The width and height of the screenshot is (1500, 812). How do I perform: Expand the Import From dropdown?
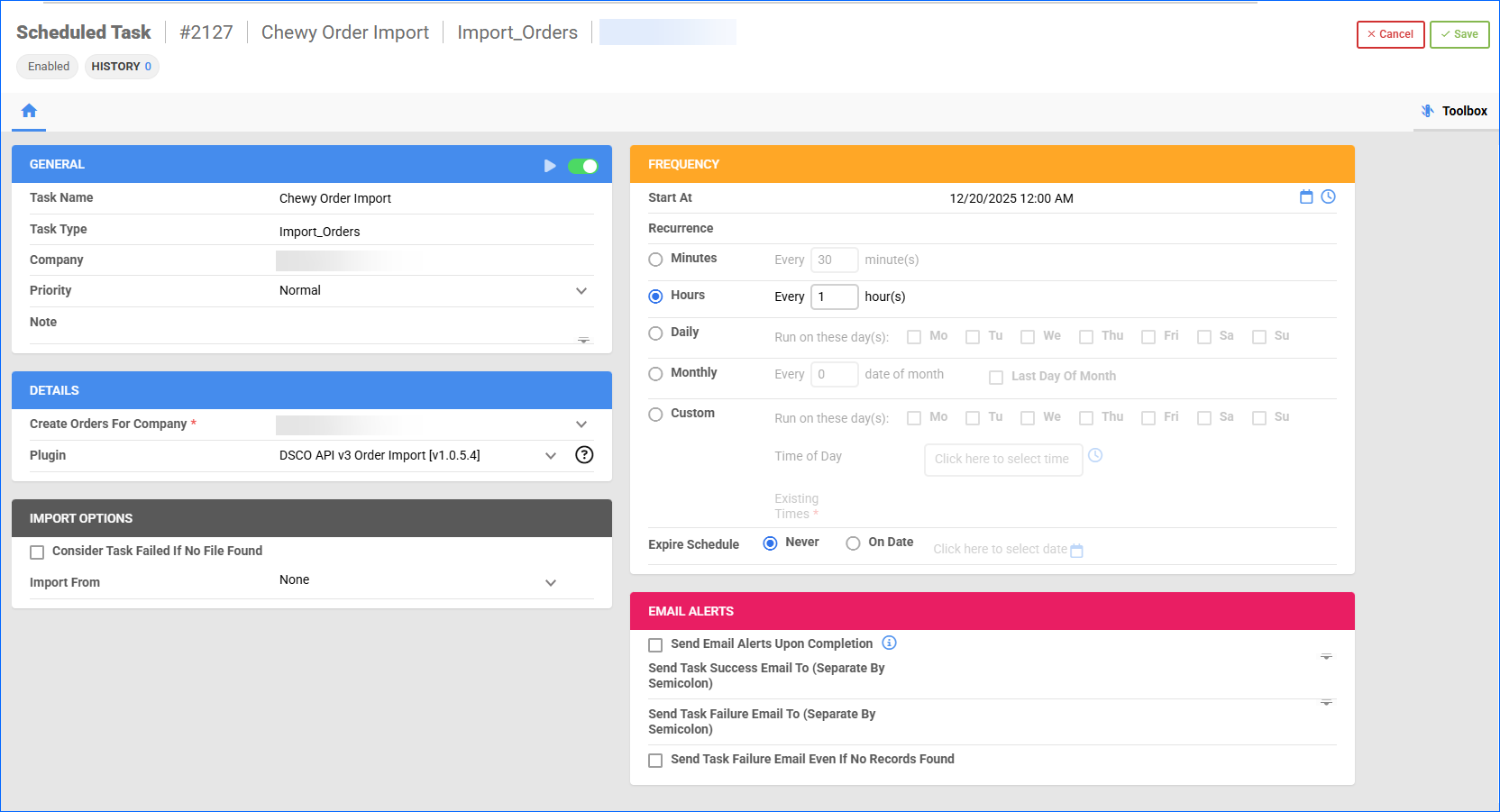pos(551,583)
